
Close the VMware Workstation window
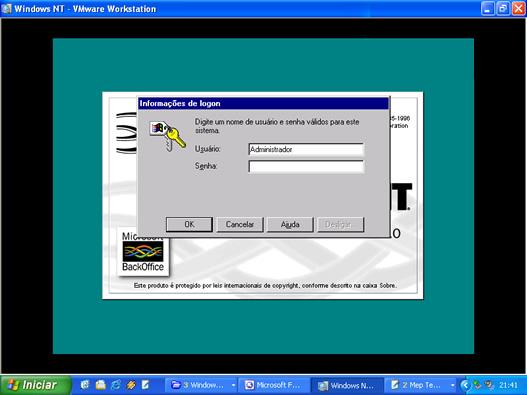tap(519, 9)
